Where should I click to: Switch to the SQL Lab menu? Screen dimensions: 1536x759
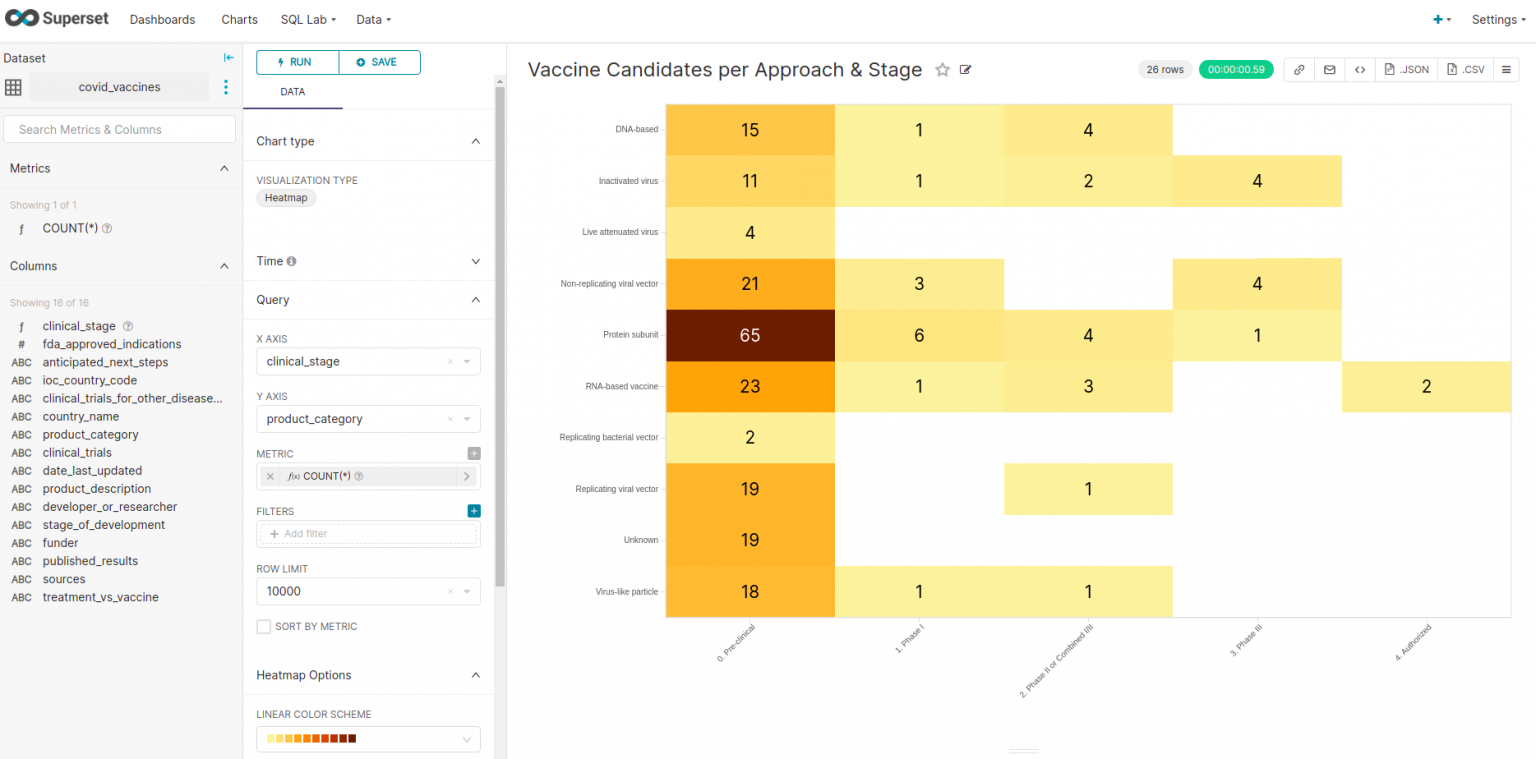tap(307, 19)
